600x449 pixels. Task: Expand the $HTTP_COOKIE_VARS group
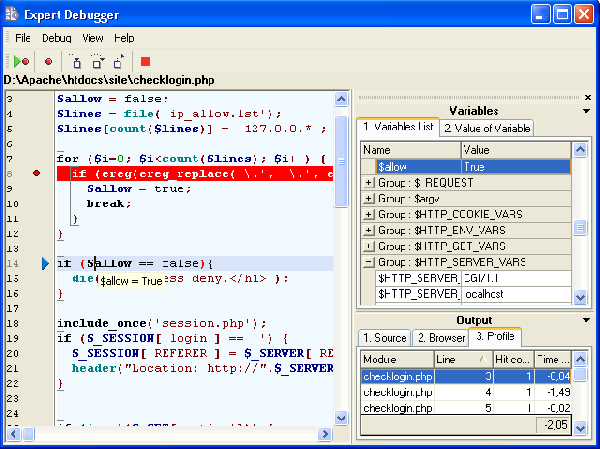click(x=369, y=215)
